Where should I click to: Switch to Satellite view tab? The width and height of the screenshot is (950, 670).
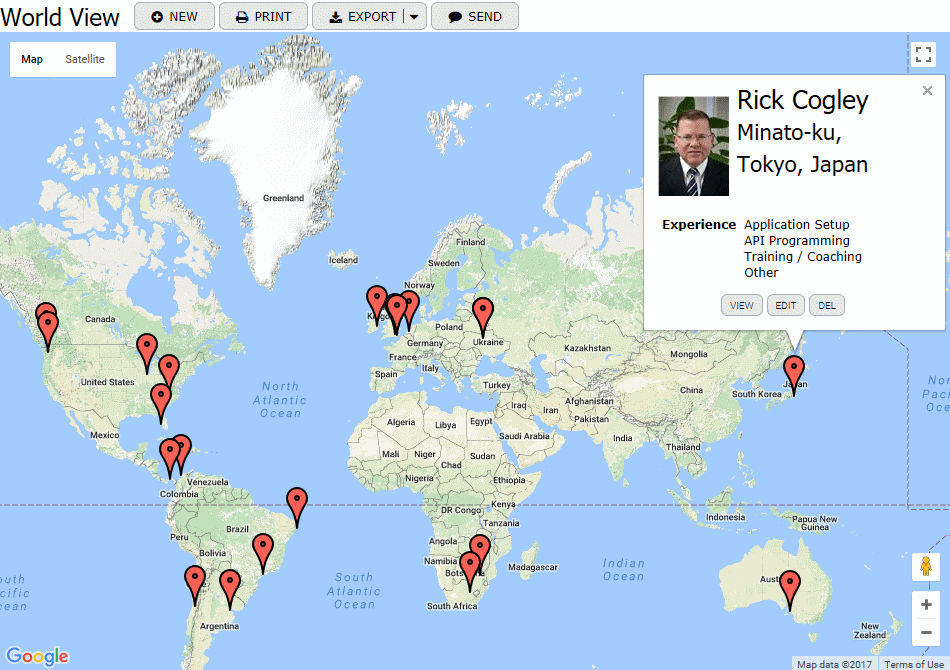pyautogui.click(x=85, y=59)
